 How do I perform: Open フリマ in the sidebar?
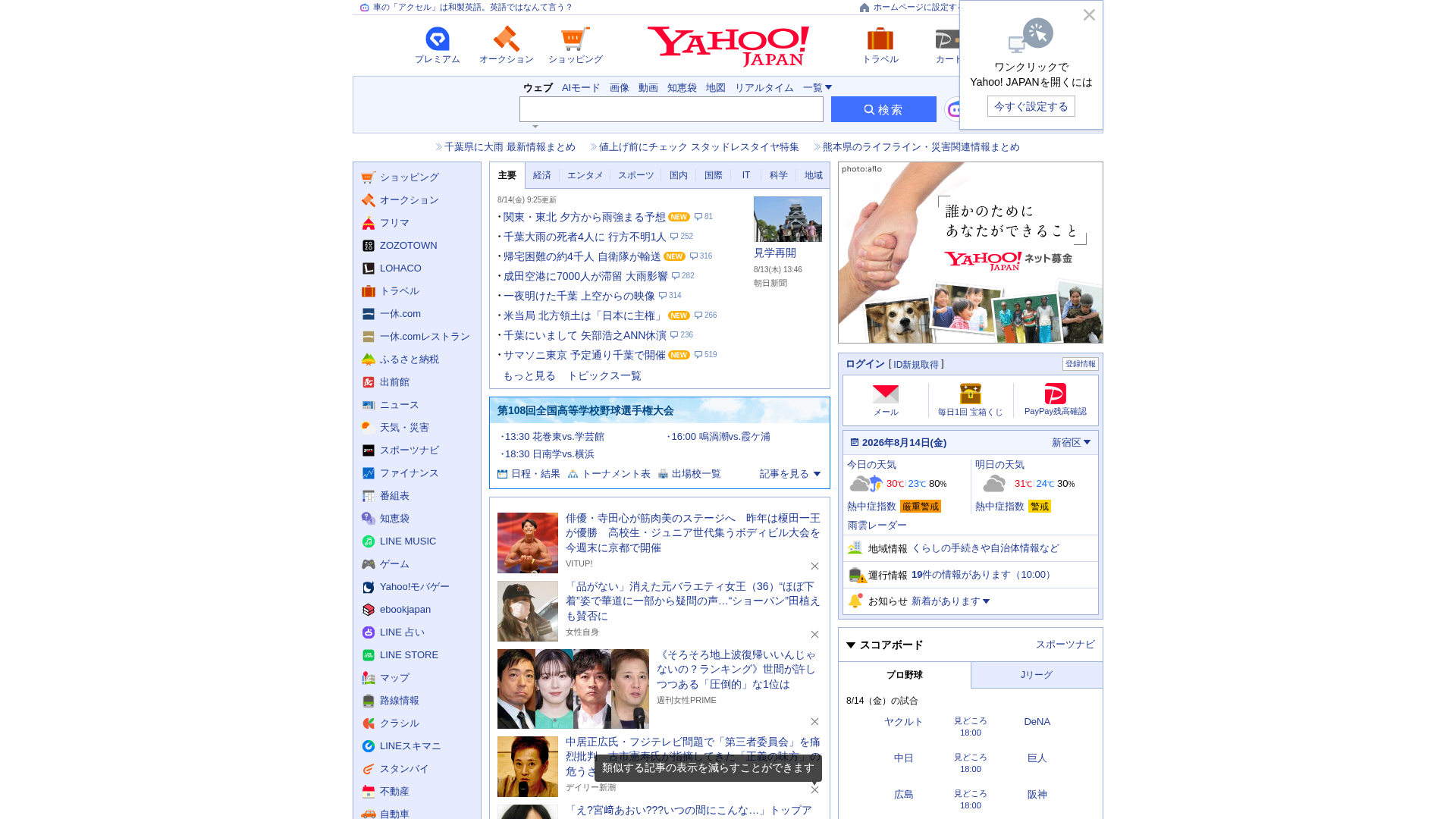pyautogui.click(x=394, y=223)
